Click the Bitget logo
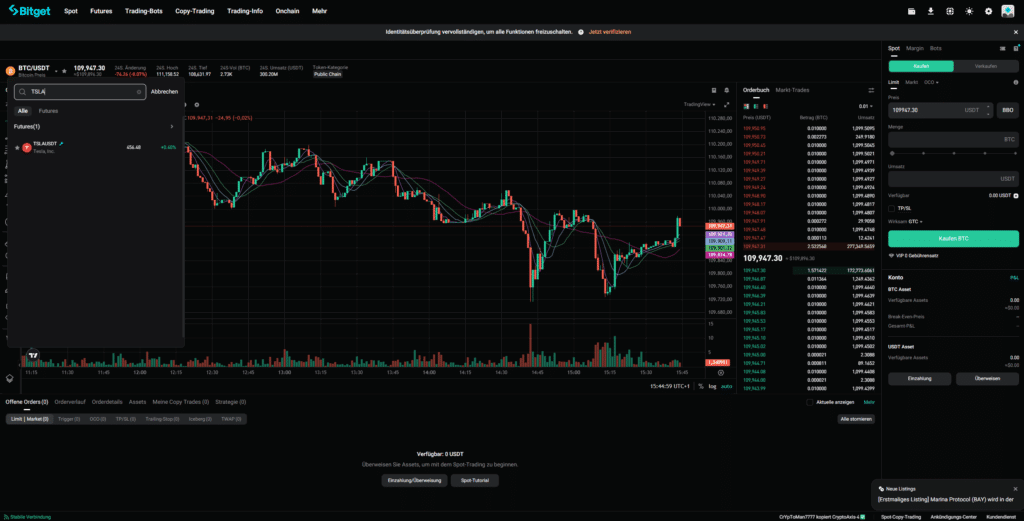This screenshot has width=1024, height=521. [x=29, y=11]
